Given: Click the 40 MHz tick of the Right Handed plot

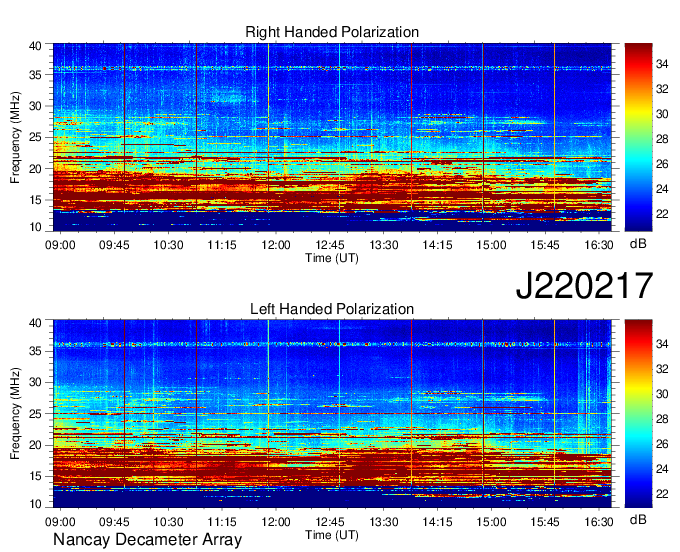Looking at the screenshot, I should [x=35, y=46].
